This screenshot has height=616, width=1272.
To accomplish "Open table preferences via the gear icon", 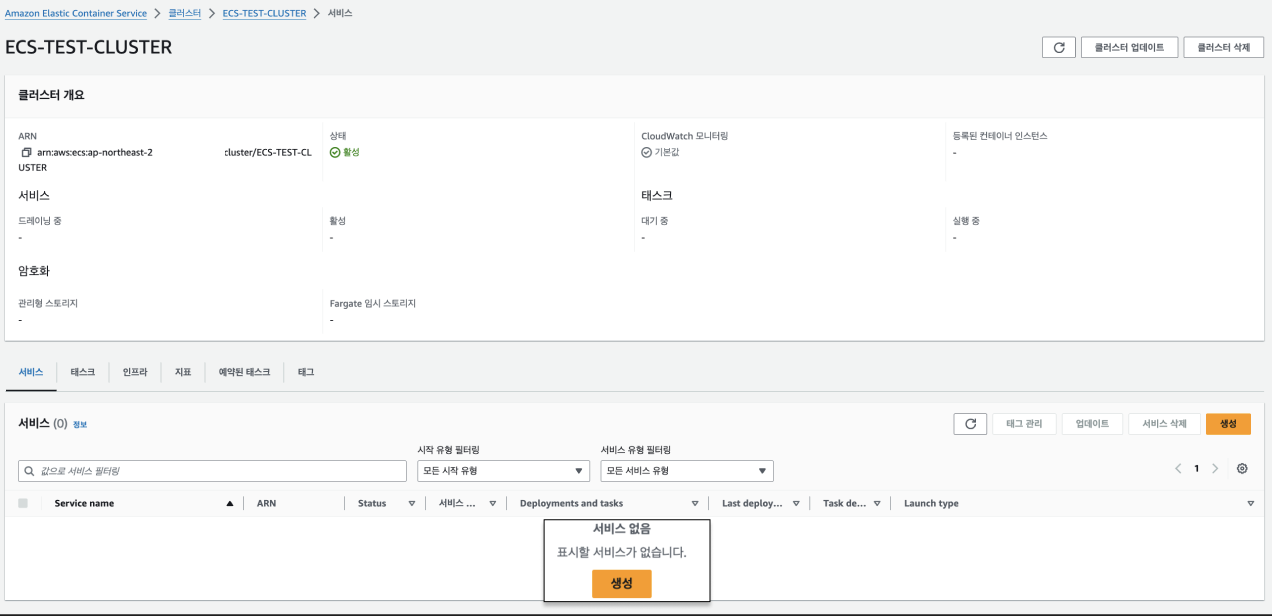I will pos(1242,468).
